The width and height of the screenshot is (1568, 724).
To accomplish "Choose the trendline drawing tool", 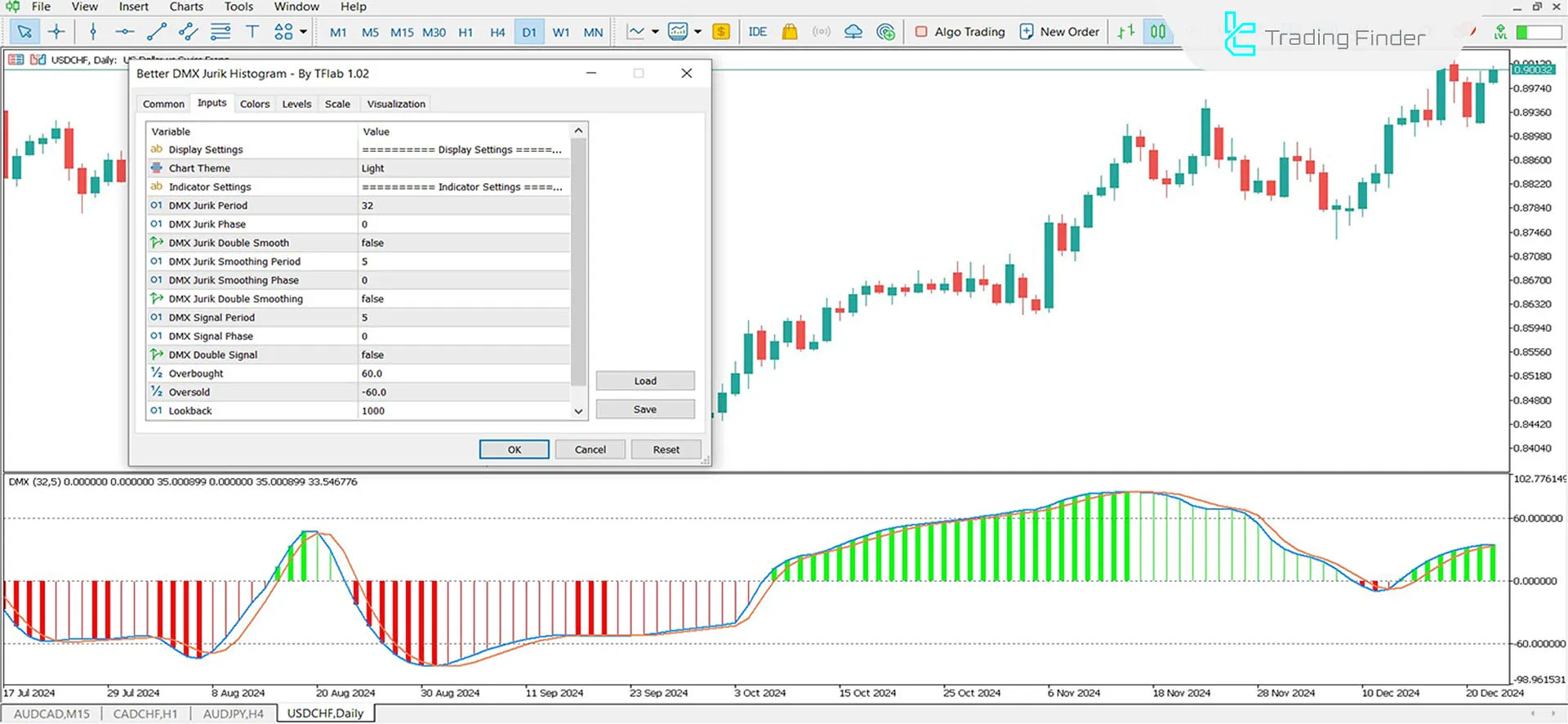I will click(156, 32).
